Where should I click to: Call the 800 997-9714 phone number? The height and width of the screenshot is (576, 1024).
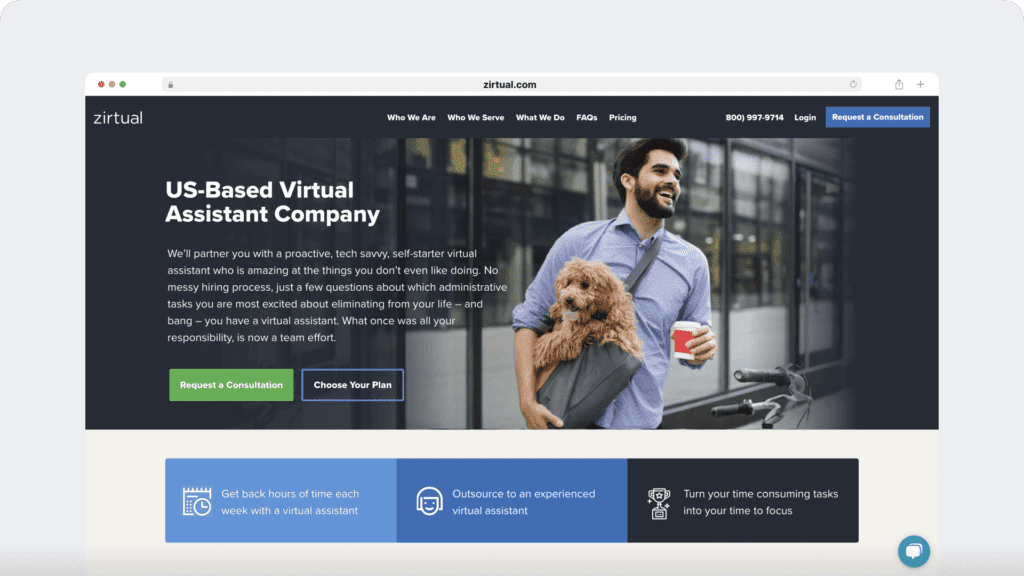pos(752,117)
